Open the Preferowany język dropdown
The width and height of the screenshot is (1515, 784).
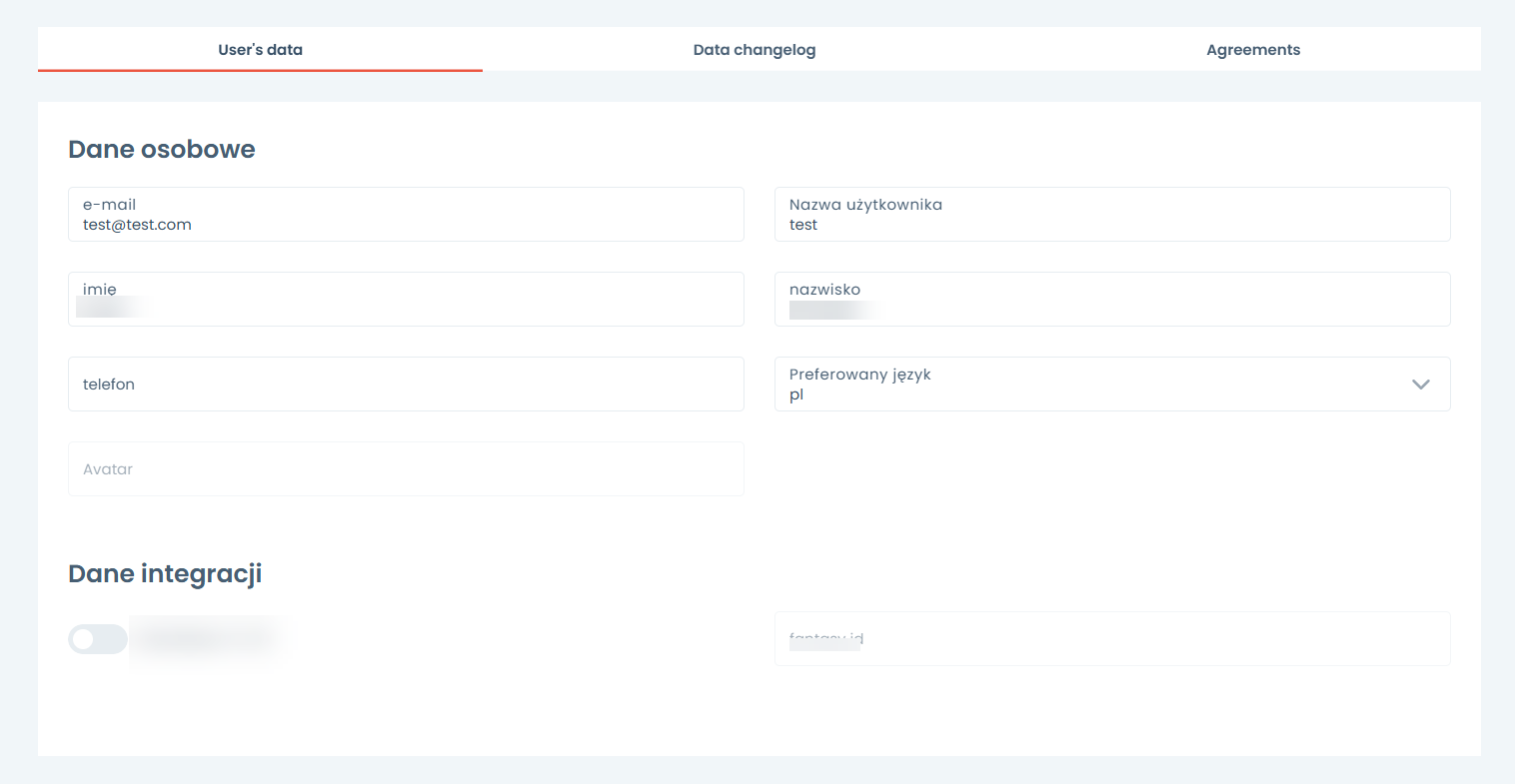pos(1099,385)
